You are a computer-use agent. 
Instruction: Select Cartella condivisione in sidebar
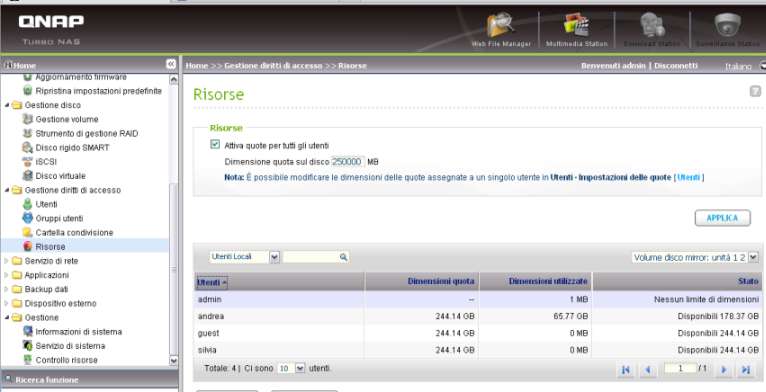pyautogui.click(x=74, y=233)
